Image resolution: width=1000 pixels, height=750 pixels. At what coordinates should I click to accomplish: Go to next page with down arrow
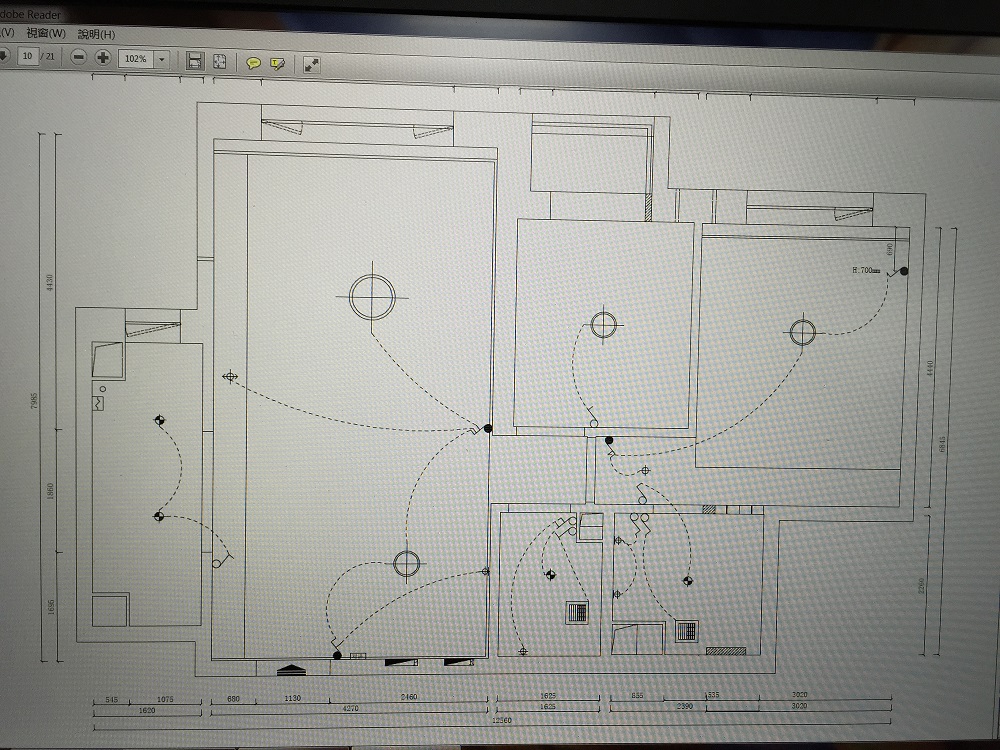(x=3, y=56)
